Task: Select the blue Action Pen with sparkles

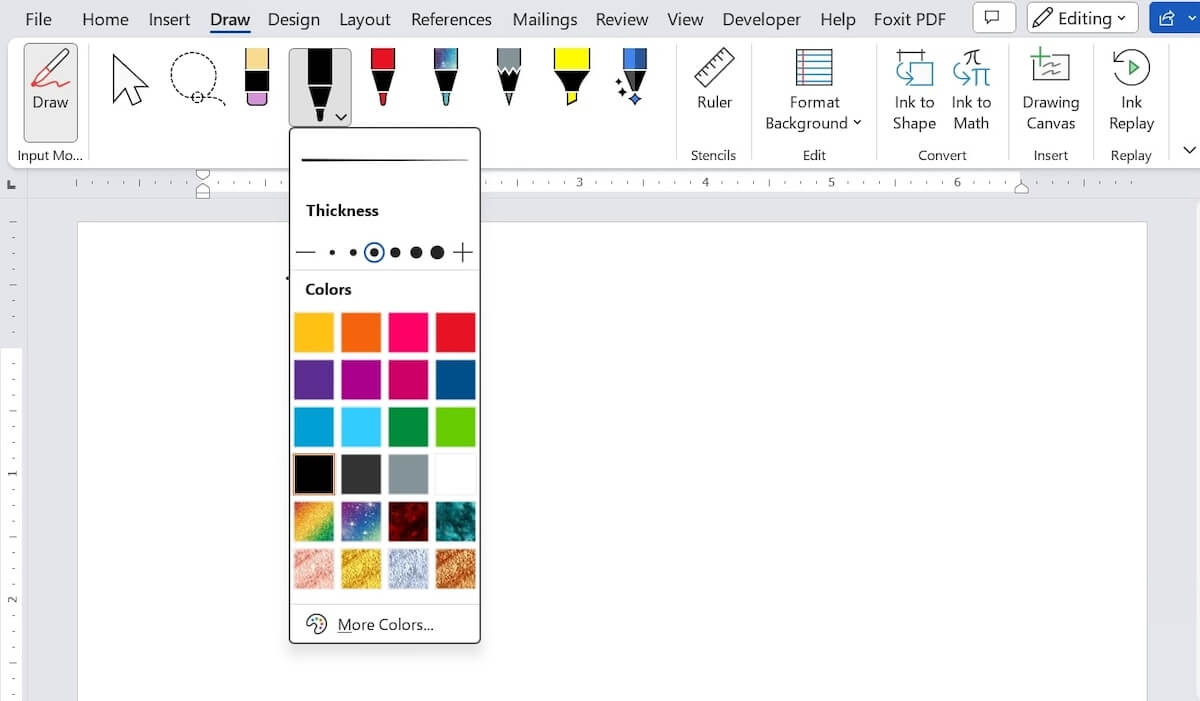Action: [x=632, y=78]
